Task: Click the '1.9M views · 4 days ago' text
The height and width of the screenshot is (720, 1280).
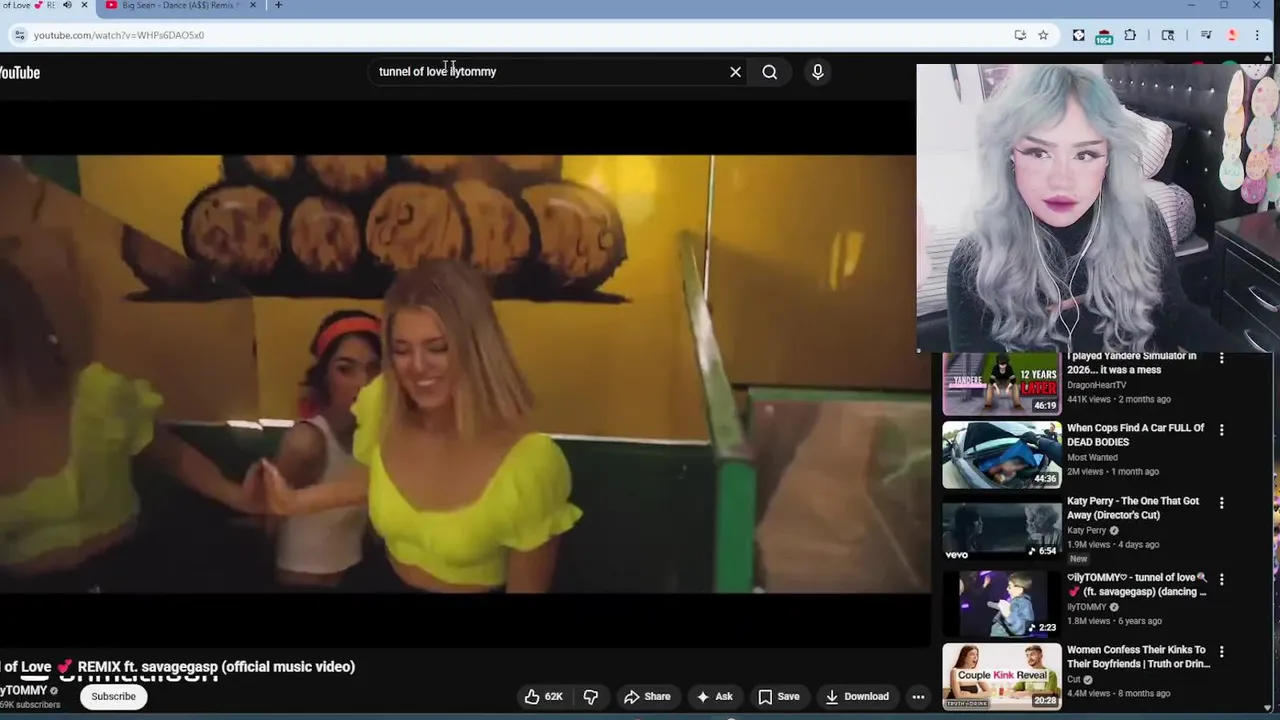Action: 1113,545
